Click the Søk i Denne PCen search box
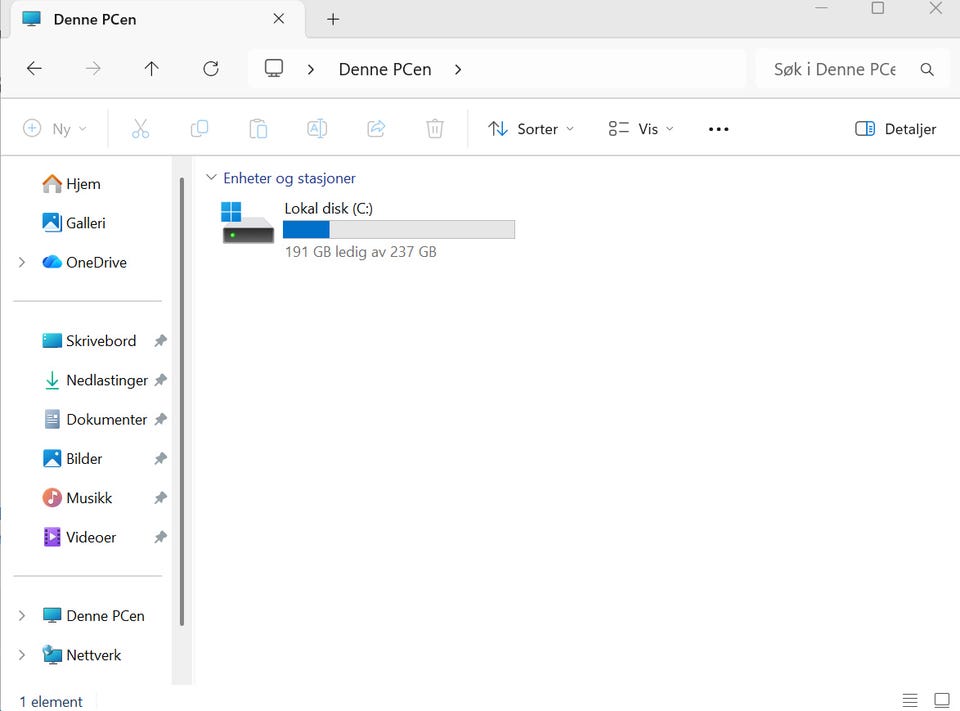The width and height of the screenshot is (960, 711). [x=835, y=69]
